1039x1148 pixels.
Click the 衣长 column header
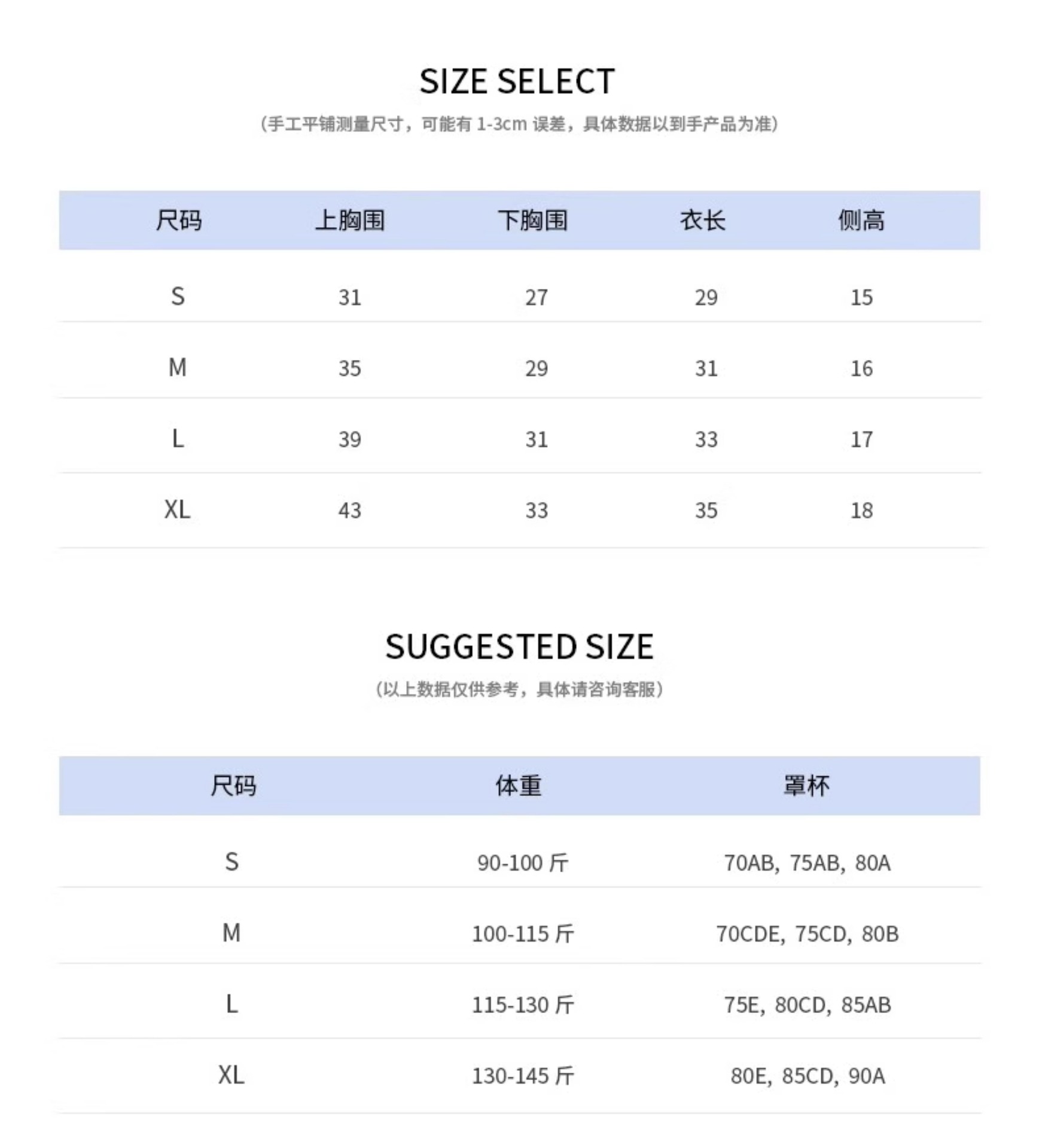[702, 220]
